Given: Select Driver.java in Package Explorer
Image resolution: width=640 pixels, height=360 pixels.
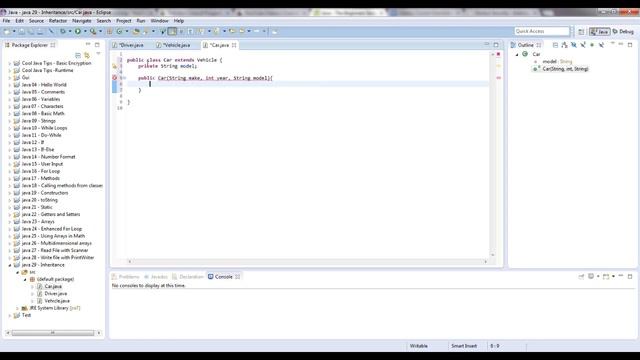Looking at the screenshot, I should click(x=56, y=293).
